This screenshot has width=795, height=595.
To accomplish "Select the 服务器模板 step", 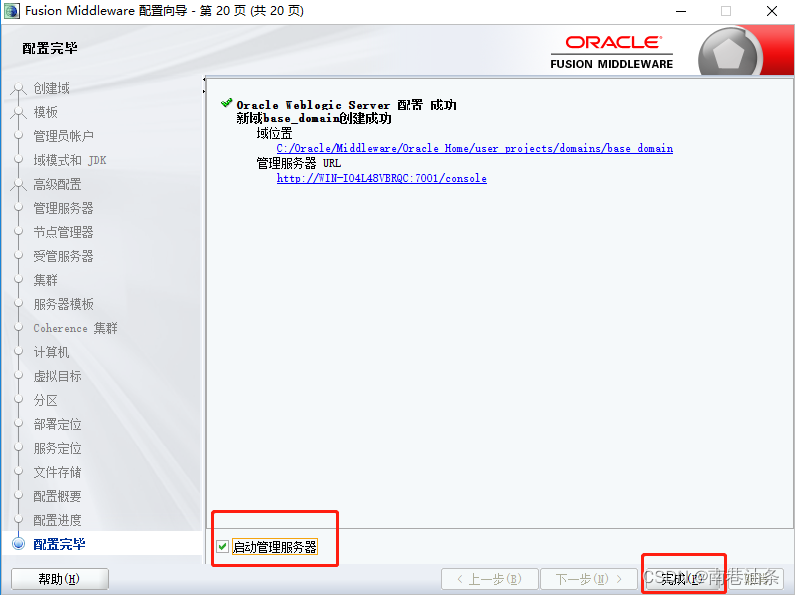I will 63,304.
